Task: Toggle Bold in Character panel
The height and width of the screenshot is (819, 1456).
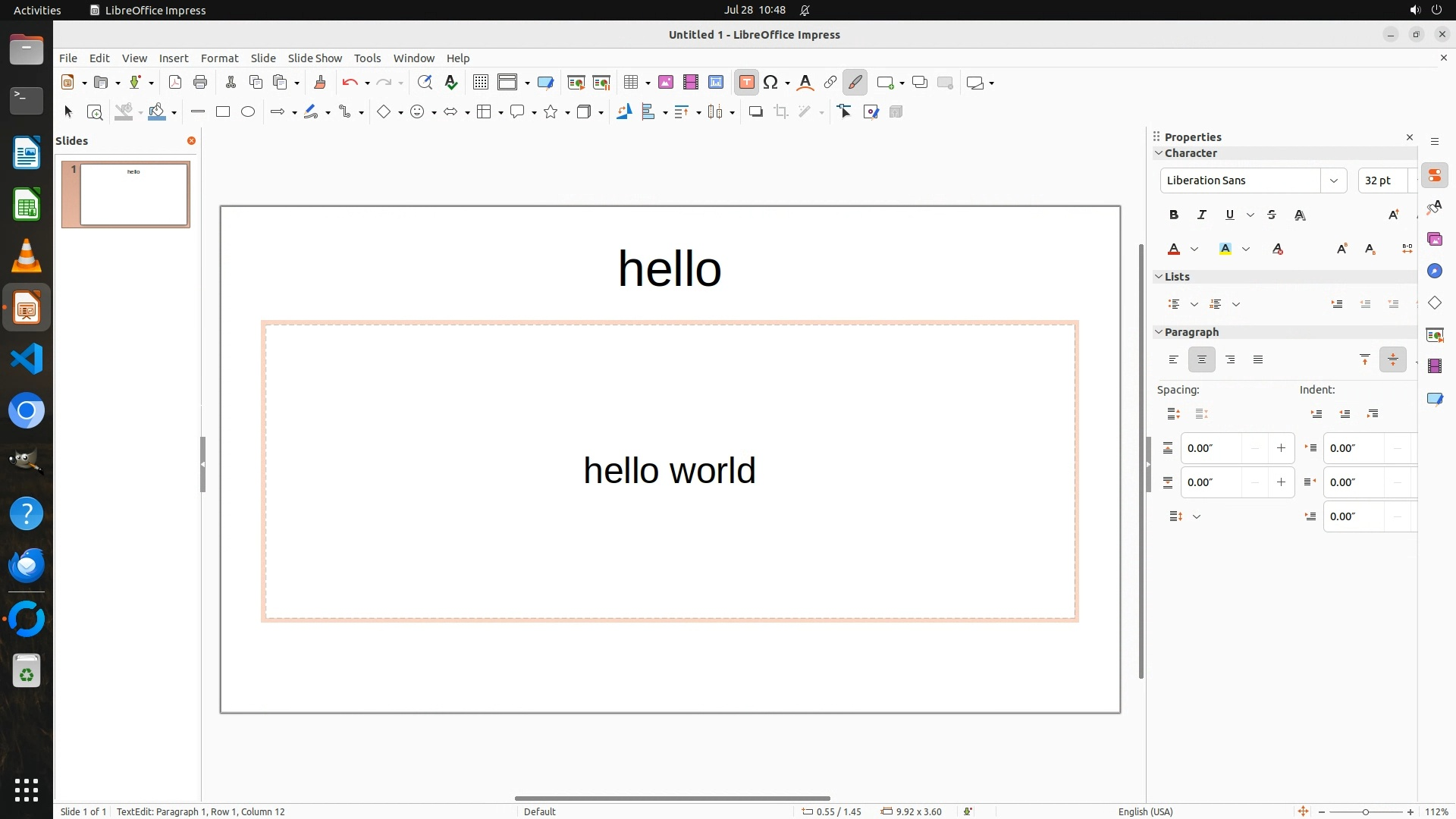Action: 1174,215
